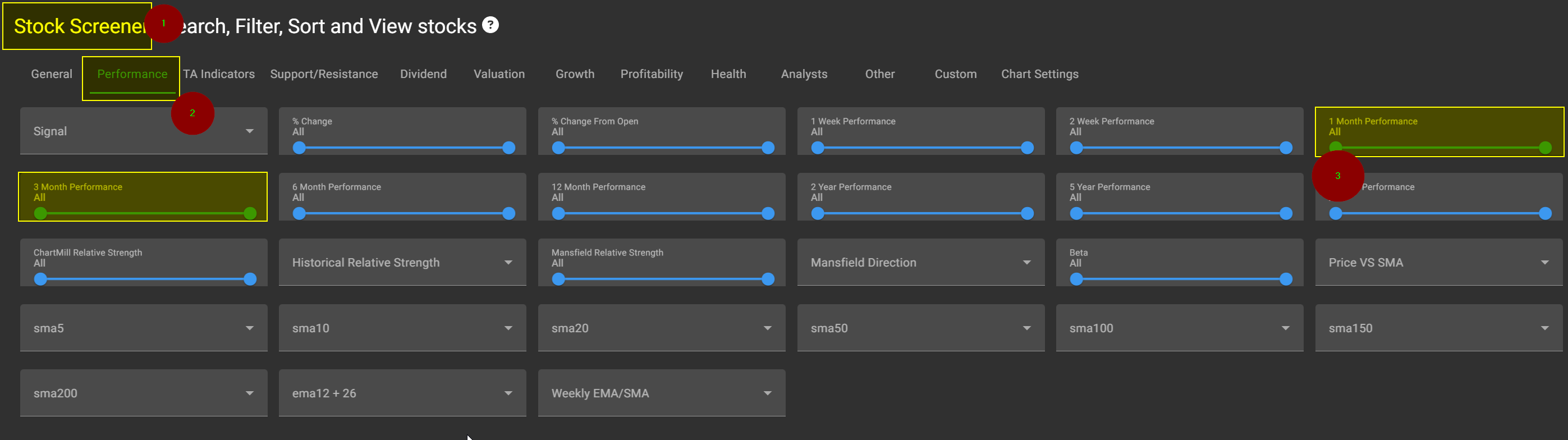Image resolution: width=1568 pixels, height=440 pixels.
Task: Click the General tab
Action: pos(52,74)
